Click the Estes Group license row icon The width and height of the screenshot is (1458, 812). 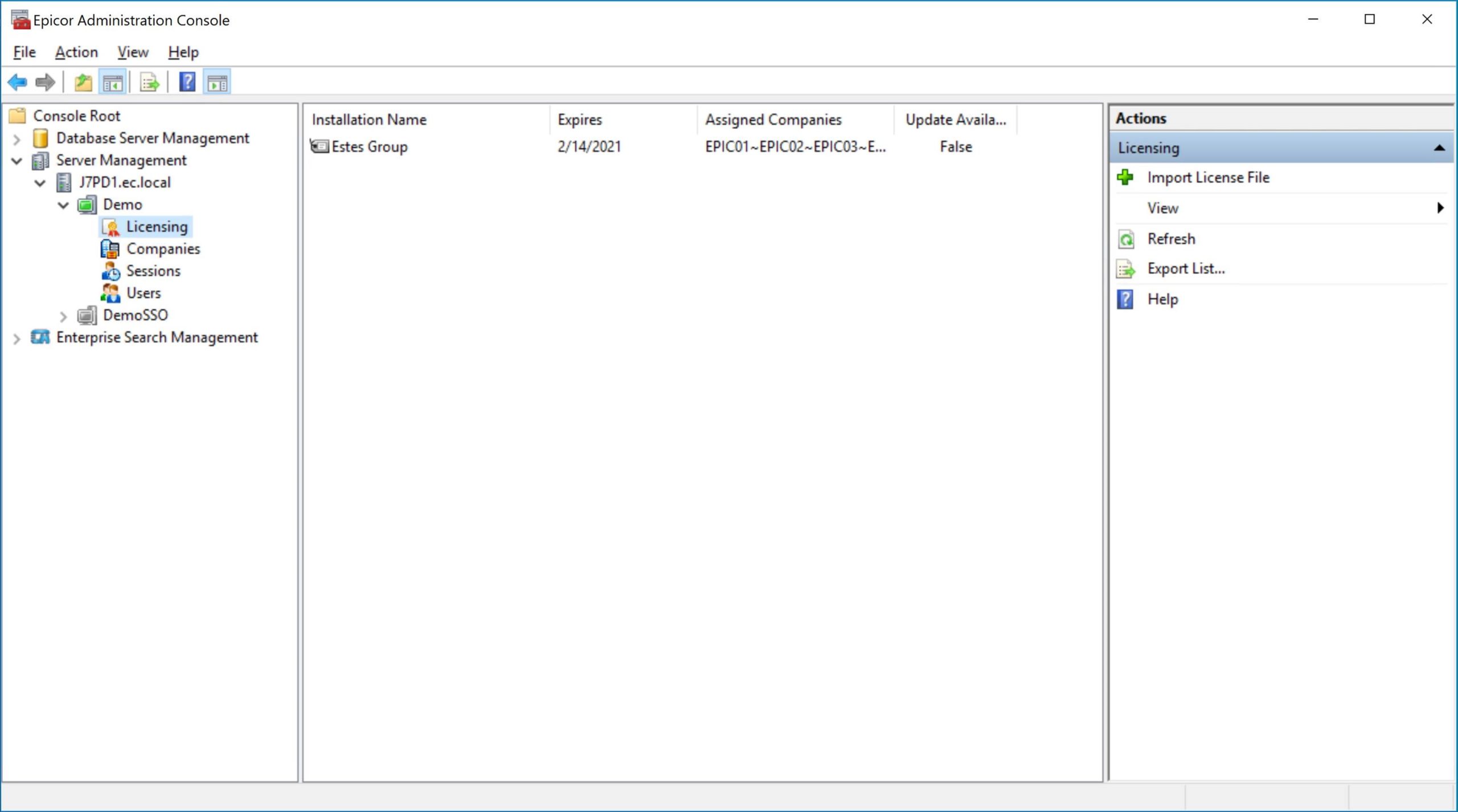(x=319, y=146)
